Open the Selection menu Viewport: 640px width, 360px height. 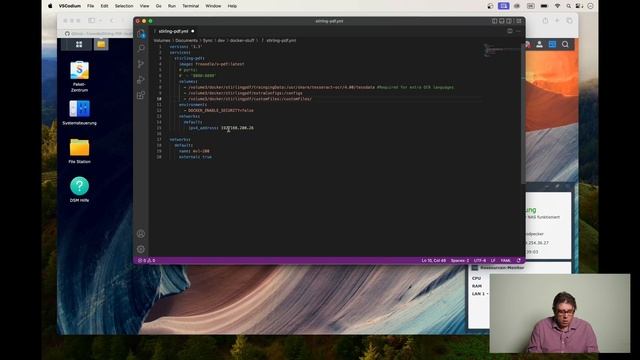click(x=124, y=6)
